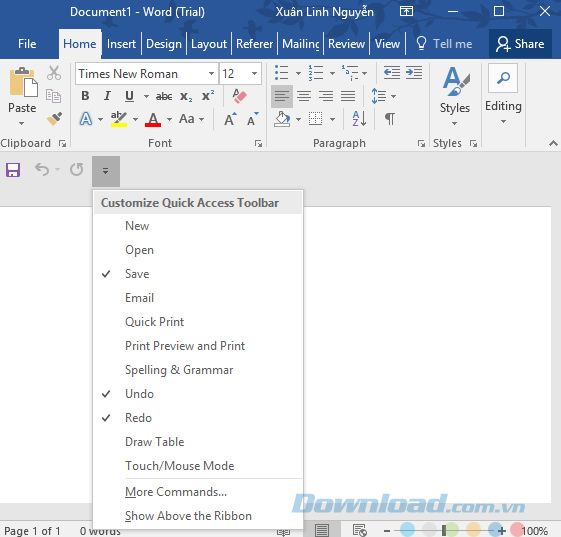Click the Sort A-Z icon
This screenshot has height=537, width=561.
[359, 119]
